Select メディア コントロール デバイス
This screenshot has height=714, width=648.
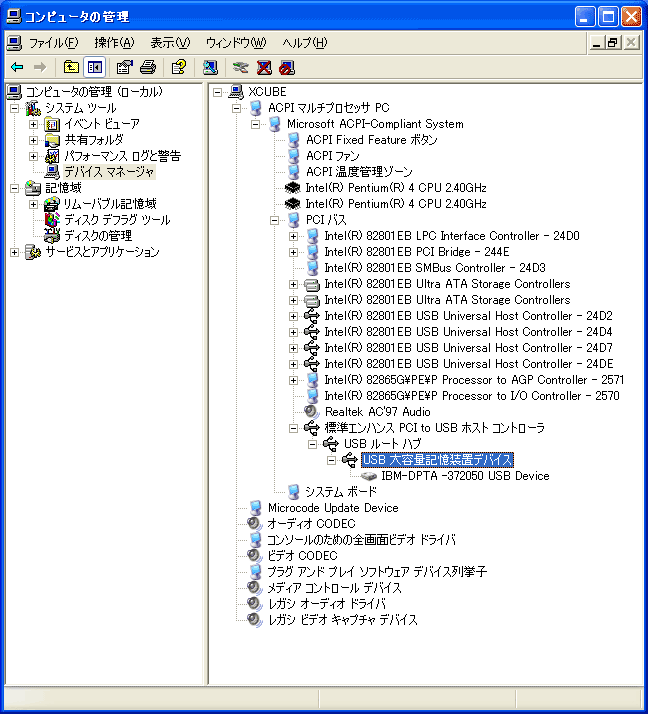[335, 588]
